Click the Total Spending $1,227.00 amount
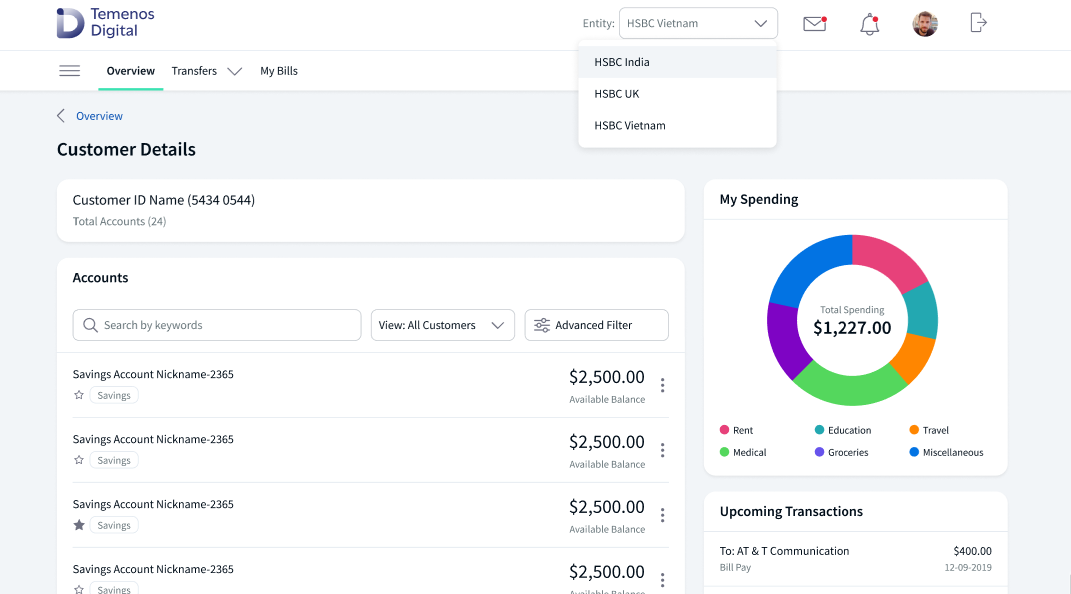1071x594 pixels. click(852, 328)
